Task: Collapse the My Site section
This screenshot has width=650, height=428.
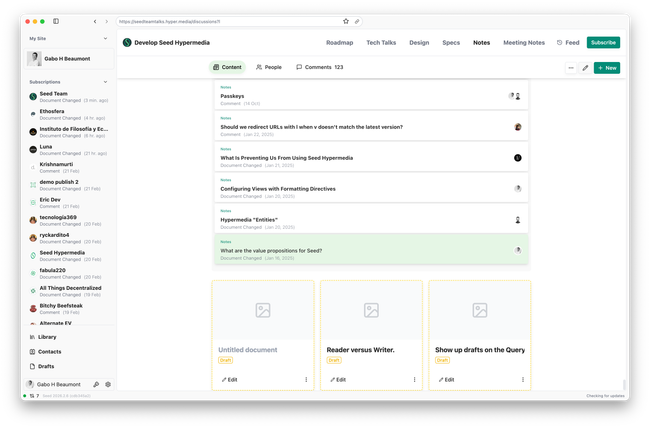Action: (x=106, y=38)
